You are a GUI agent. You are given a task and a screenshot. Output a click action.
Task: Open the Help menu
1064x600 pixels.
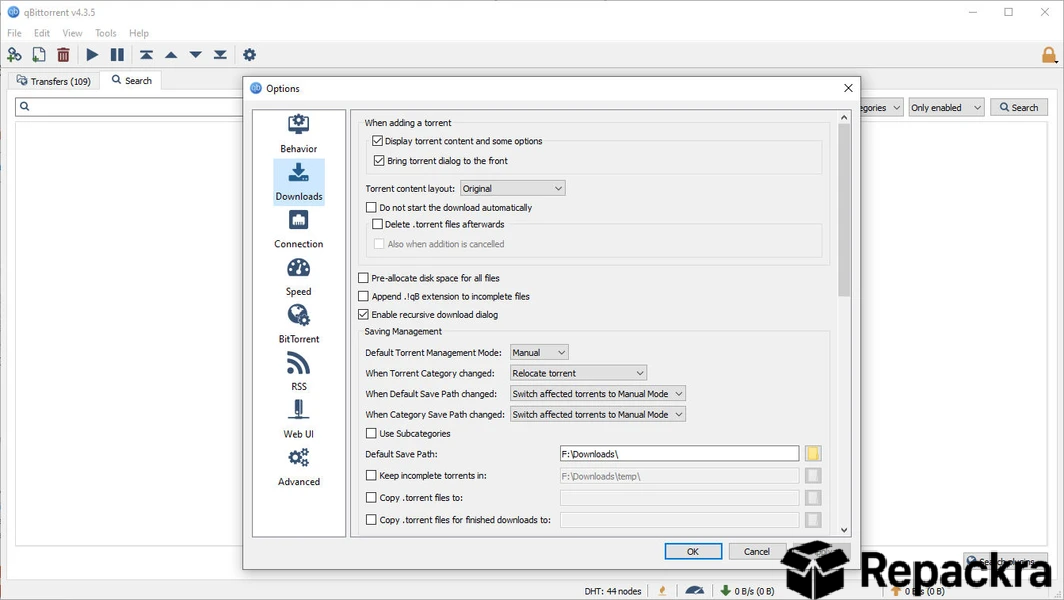(138, 33)
